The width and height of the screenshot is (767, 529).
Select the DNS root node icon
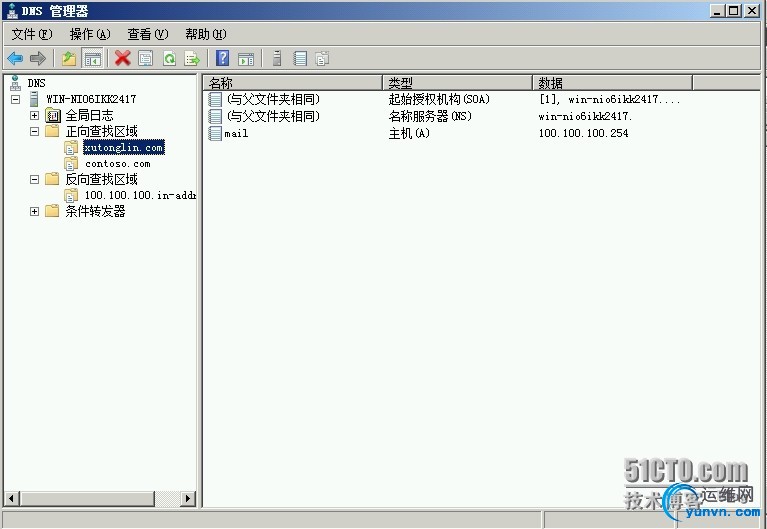[x=16, y=83]
